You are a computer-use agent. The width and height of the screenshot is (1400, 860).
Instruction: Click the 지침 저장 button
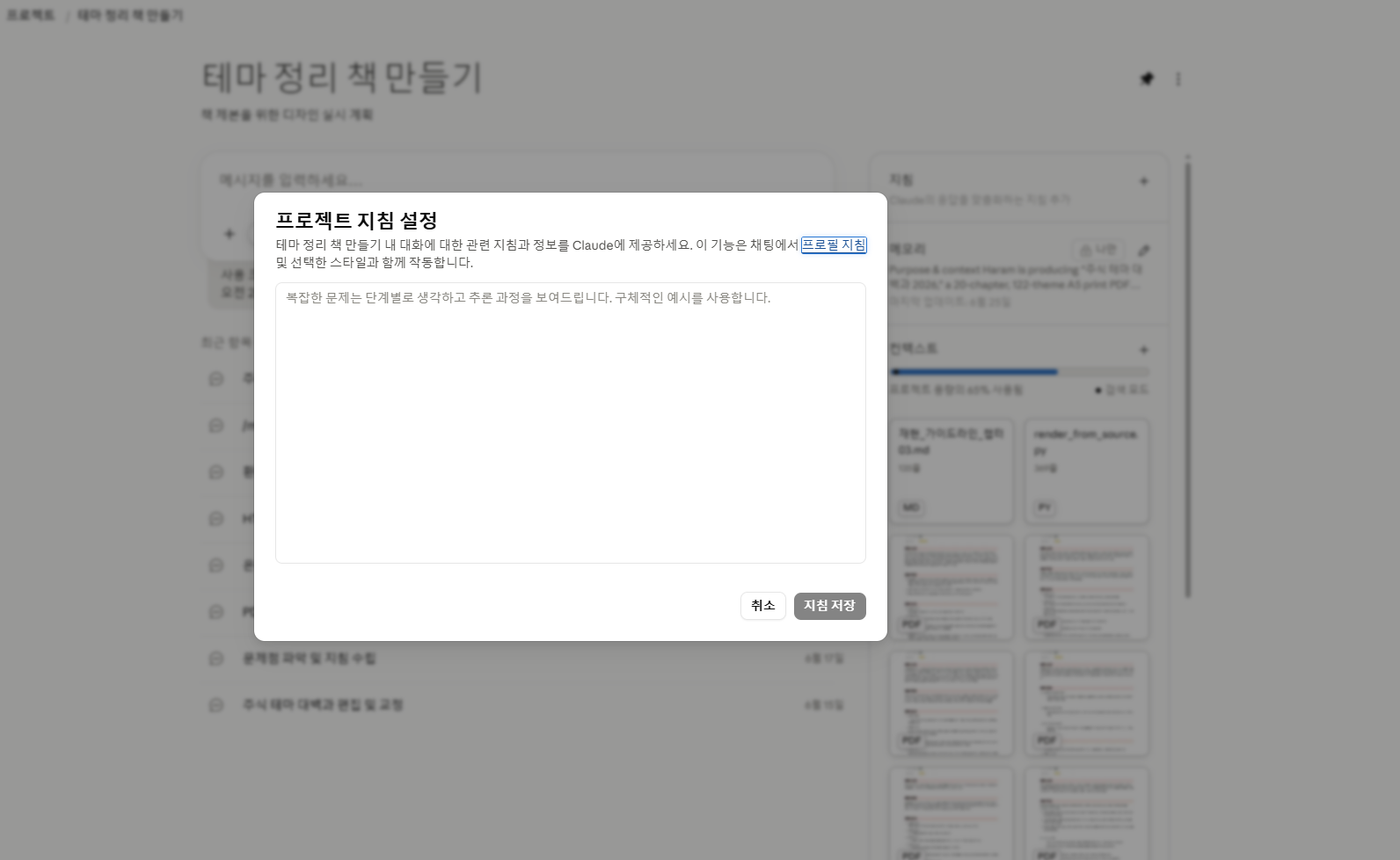click(x=830, y=606)
